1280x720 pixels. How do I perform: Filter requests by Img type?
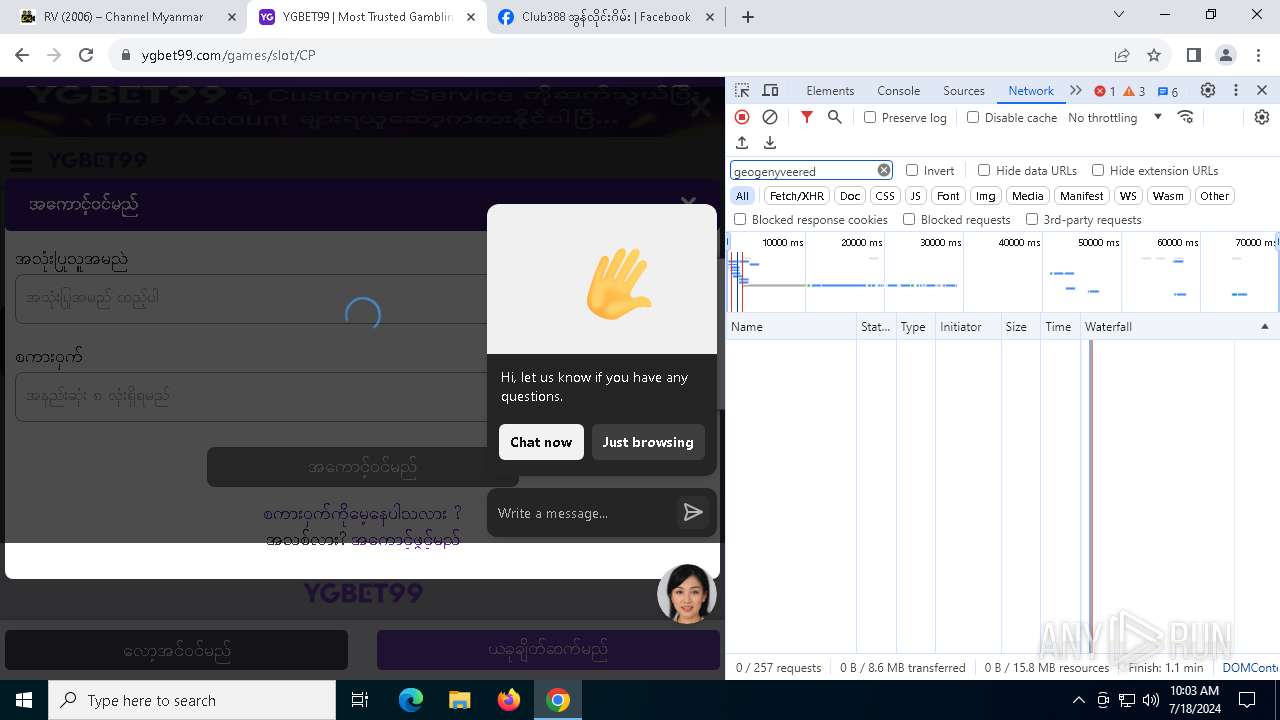985,196
